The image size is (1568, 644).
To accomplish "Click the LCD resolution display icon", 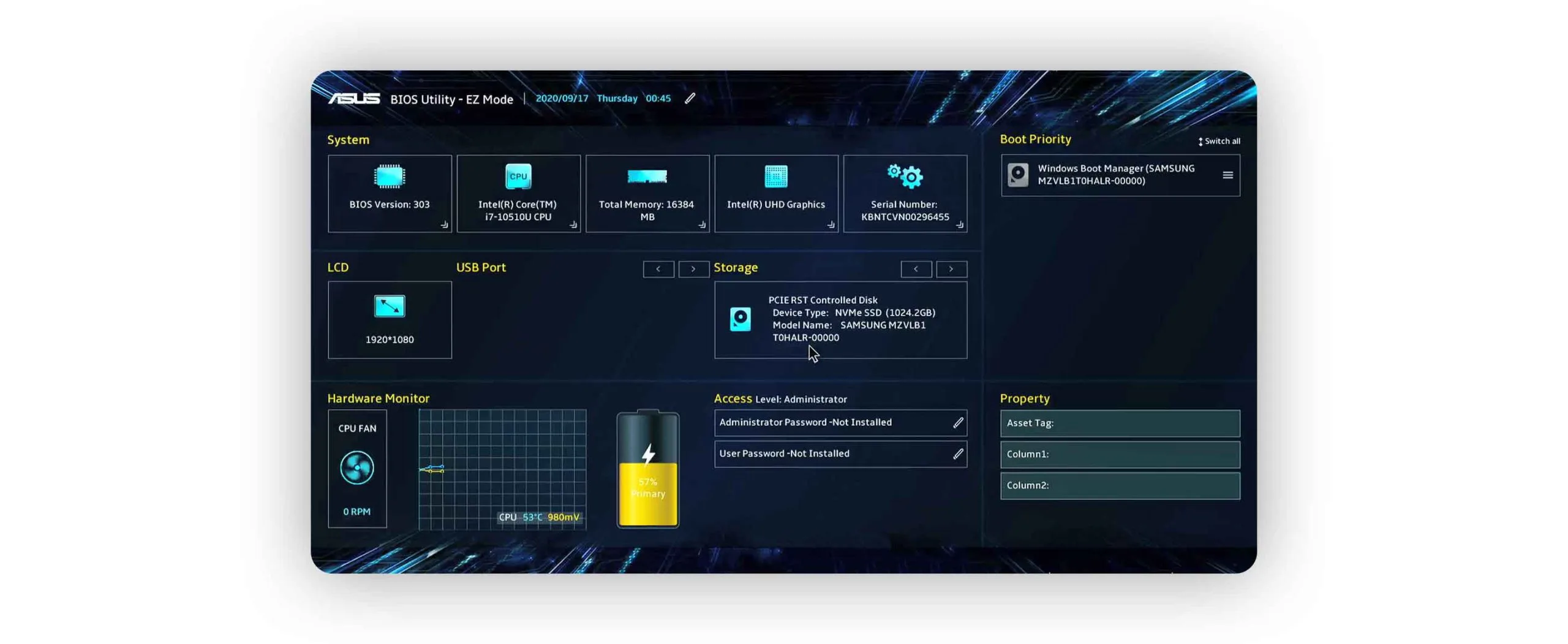I will point(389,306).
